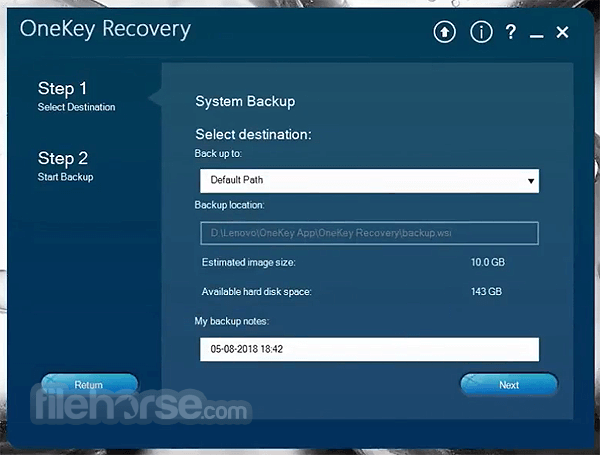Click the upload arrow icon in title bar
This screenshot has width=600, height=455.
(444, 32)
